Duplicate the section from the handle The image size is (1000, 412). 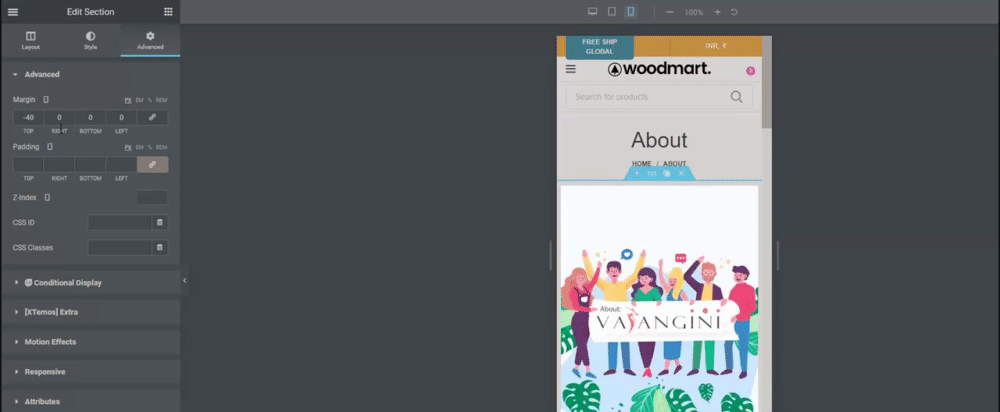click(x=666, y=173)
